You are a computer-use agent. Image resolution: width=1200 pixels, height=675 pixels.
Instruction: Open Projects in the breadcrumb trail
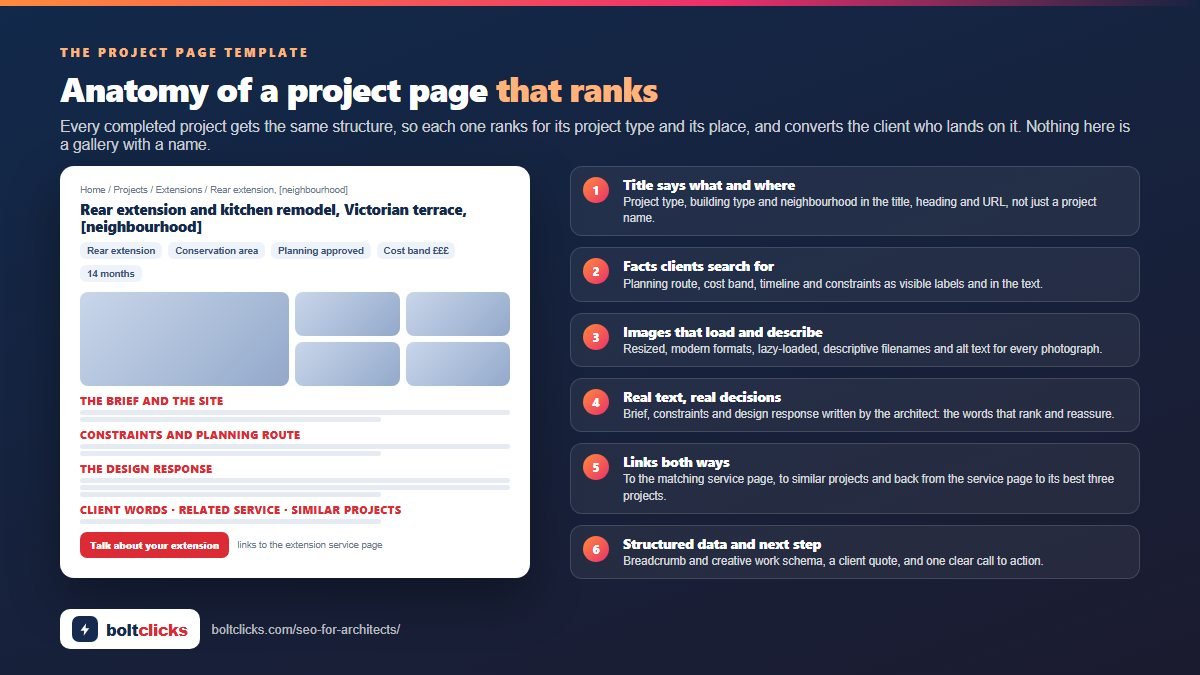tap(130, 189)
